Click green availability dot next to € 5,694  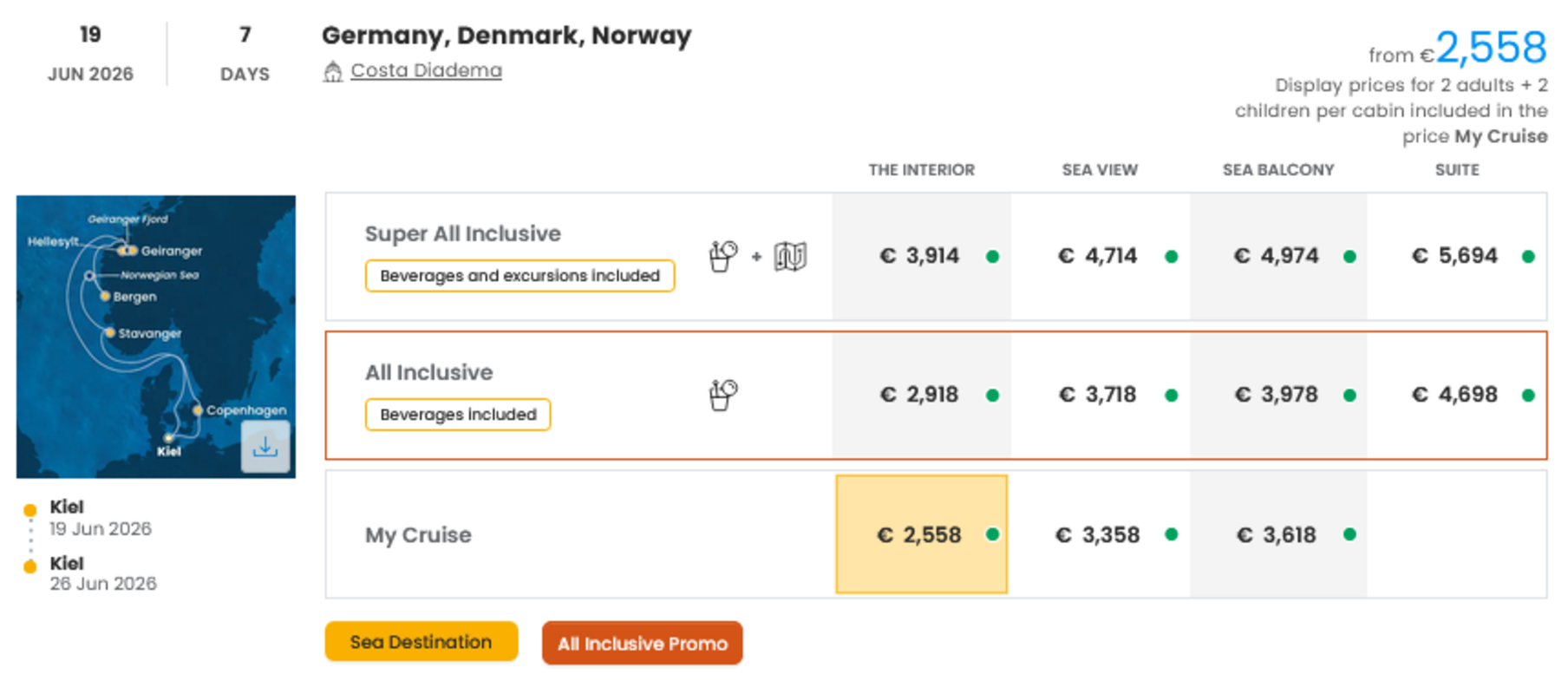coord(1528,257)
